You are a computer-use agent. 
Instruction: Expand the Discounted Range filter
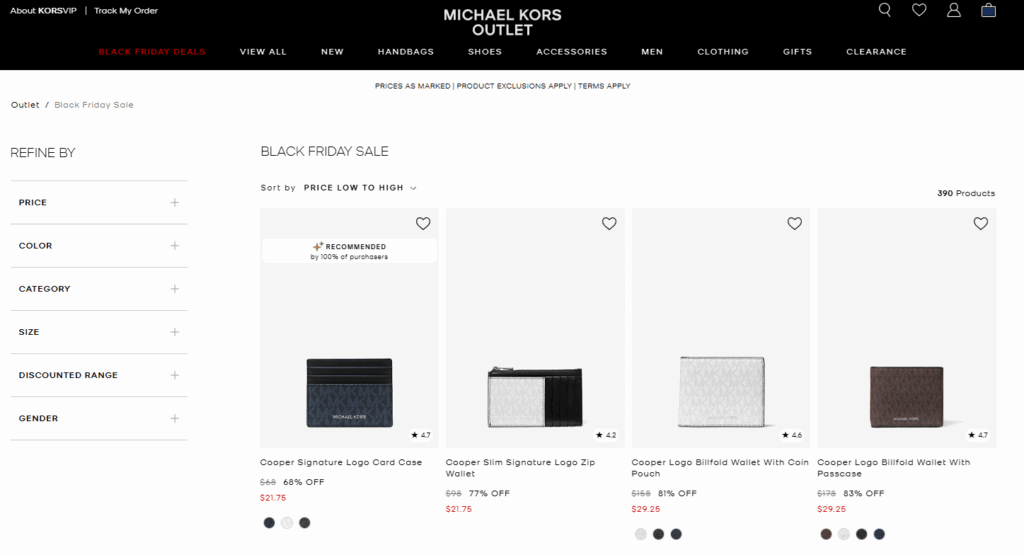[x=174, y=375]
